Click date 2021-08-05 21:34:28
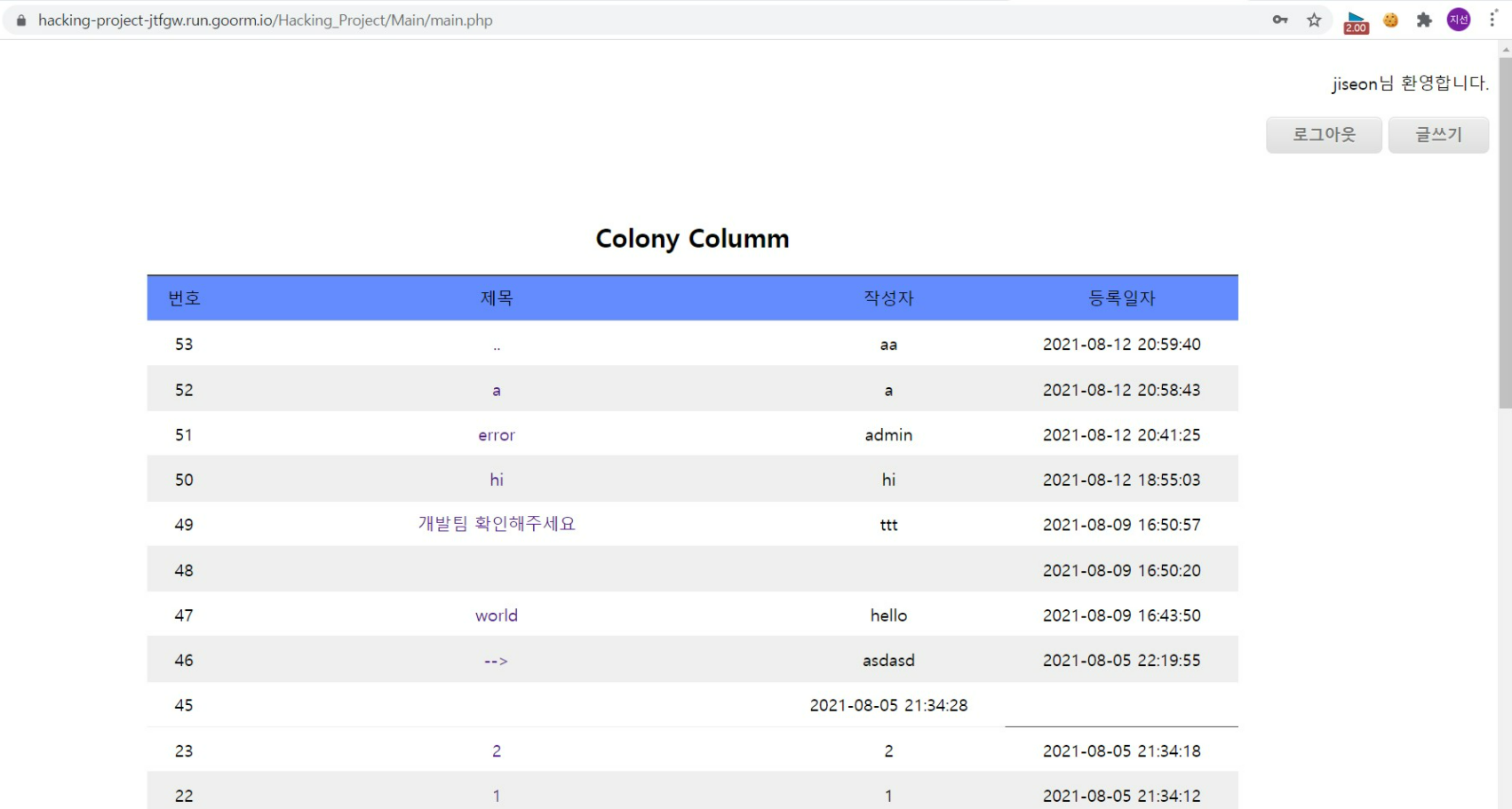1512x809 pixels. point(888,705)
